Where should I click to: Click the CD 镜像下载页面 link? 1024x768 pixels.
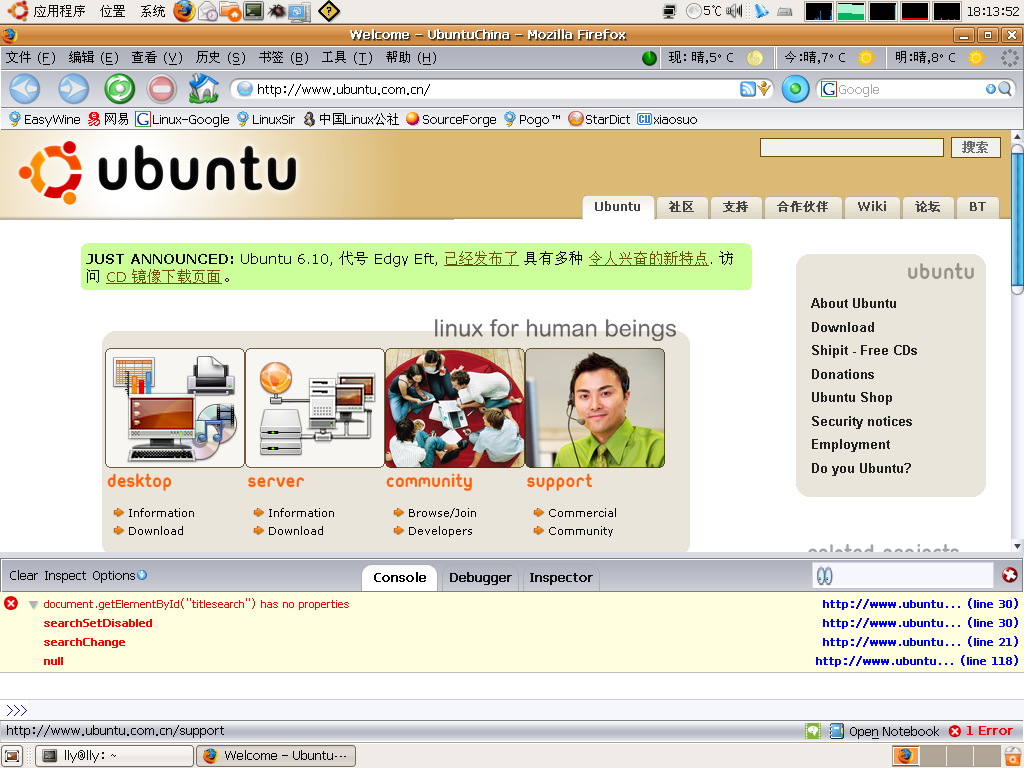click(x=163, y=277)
